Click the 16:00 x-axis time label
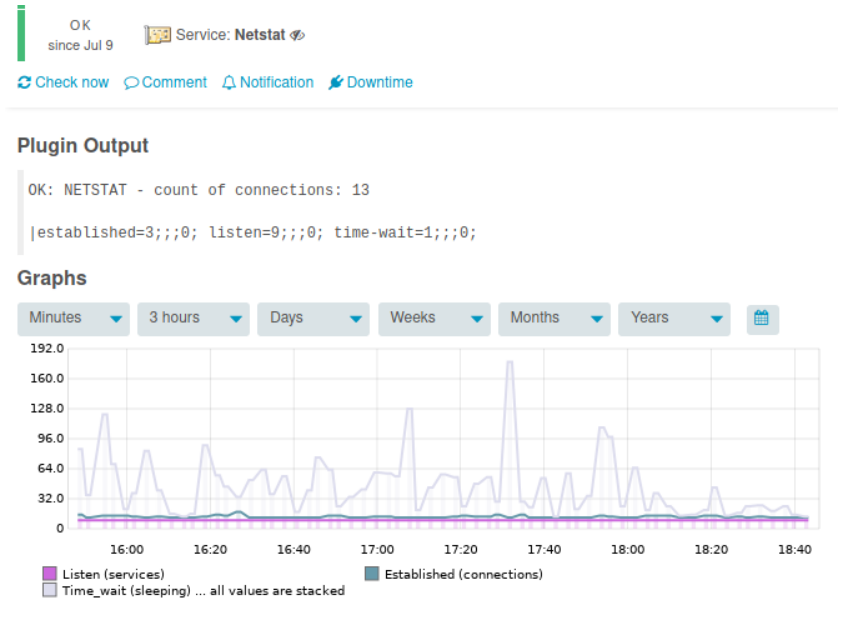Image resolution: width=843 pixels, height=625 pixels. pos(127,549)
